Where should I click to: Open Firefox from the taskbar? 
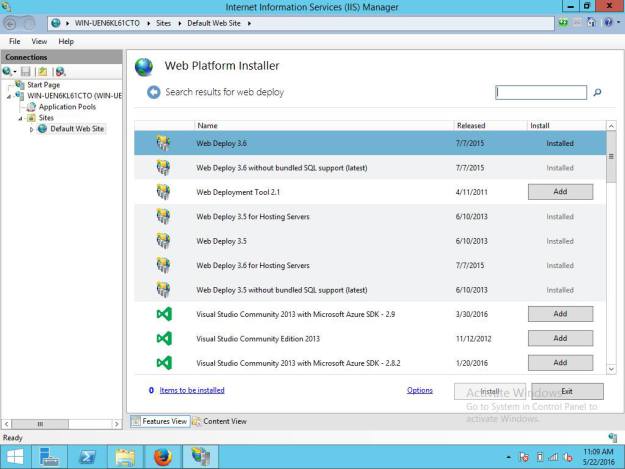[163, 456]
